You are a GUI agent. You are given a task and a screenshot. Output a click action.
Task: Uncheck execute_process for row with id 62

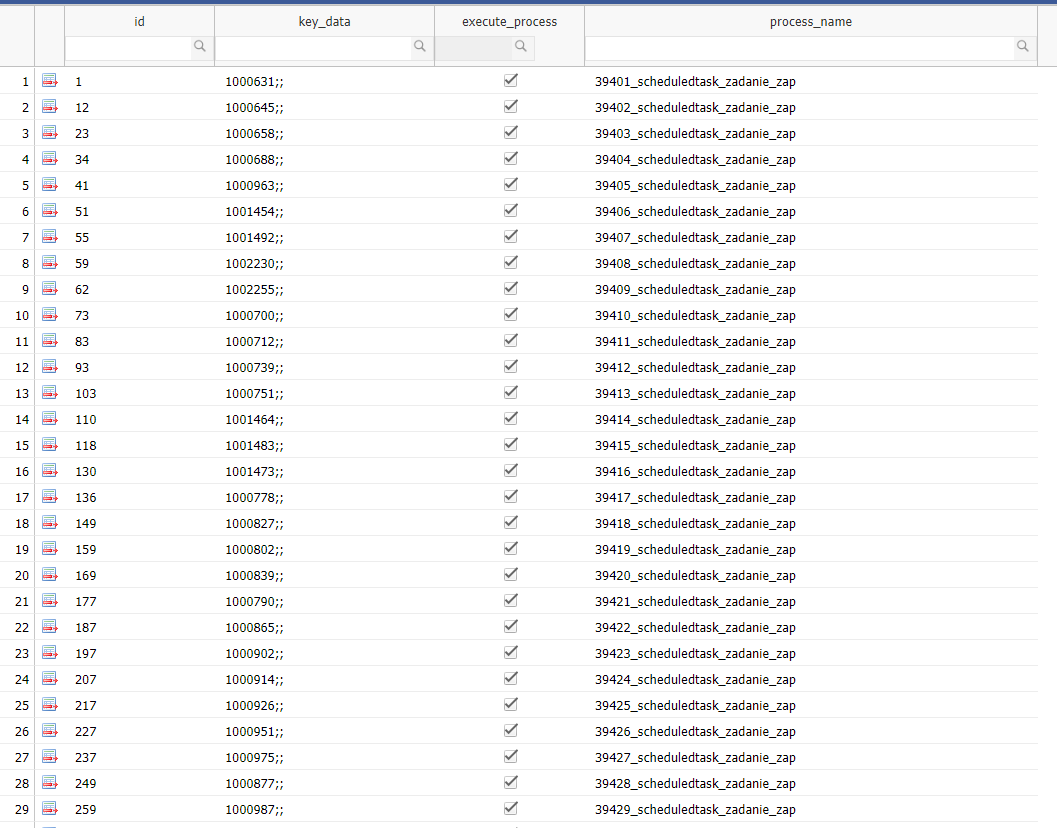510,288
